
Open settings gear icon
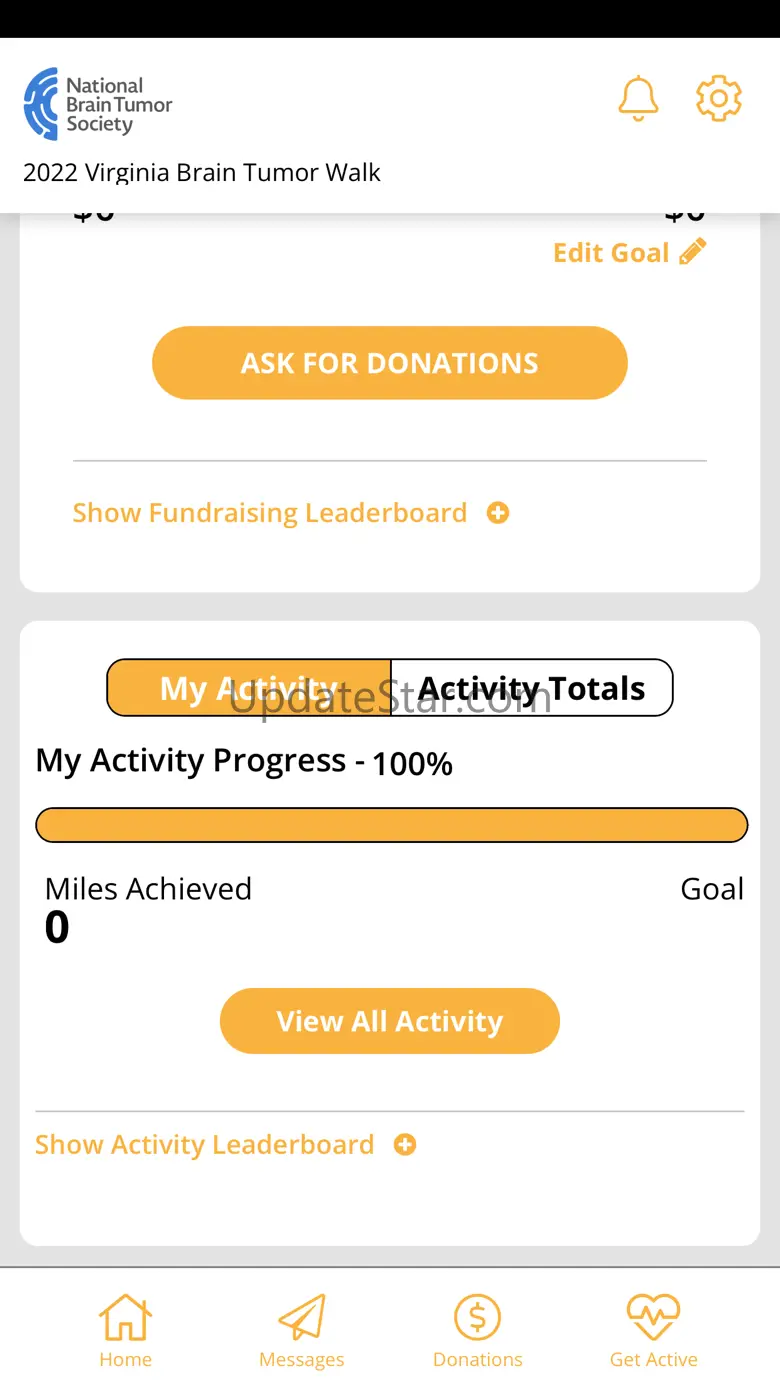coord(719,98)
